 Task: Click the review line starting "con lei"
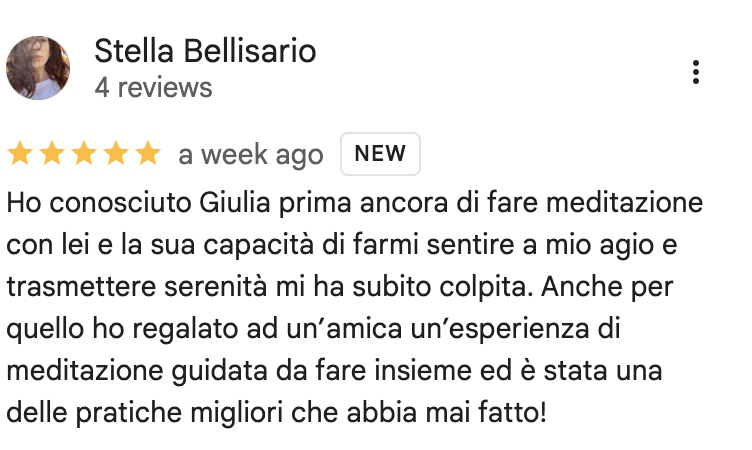click(x=342, y=245)
